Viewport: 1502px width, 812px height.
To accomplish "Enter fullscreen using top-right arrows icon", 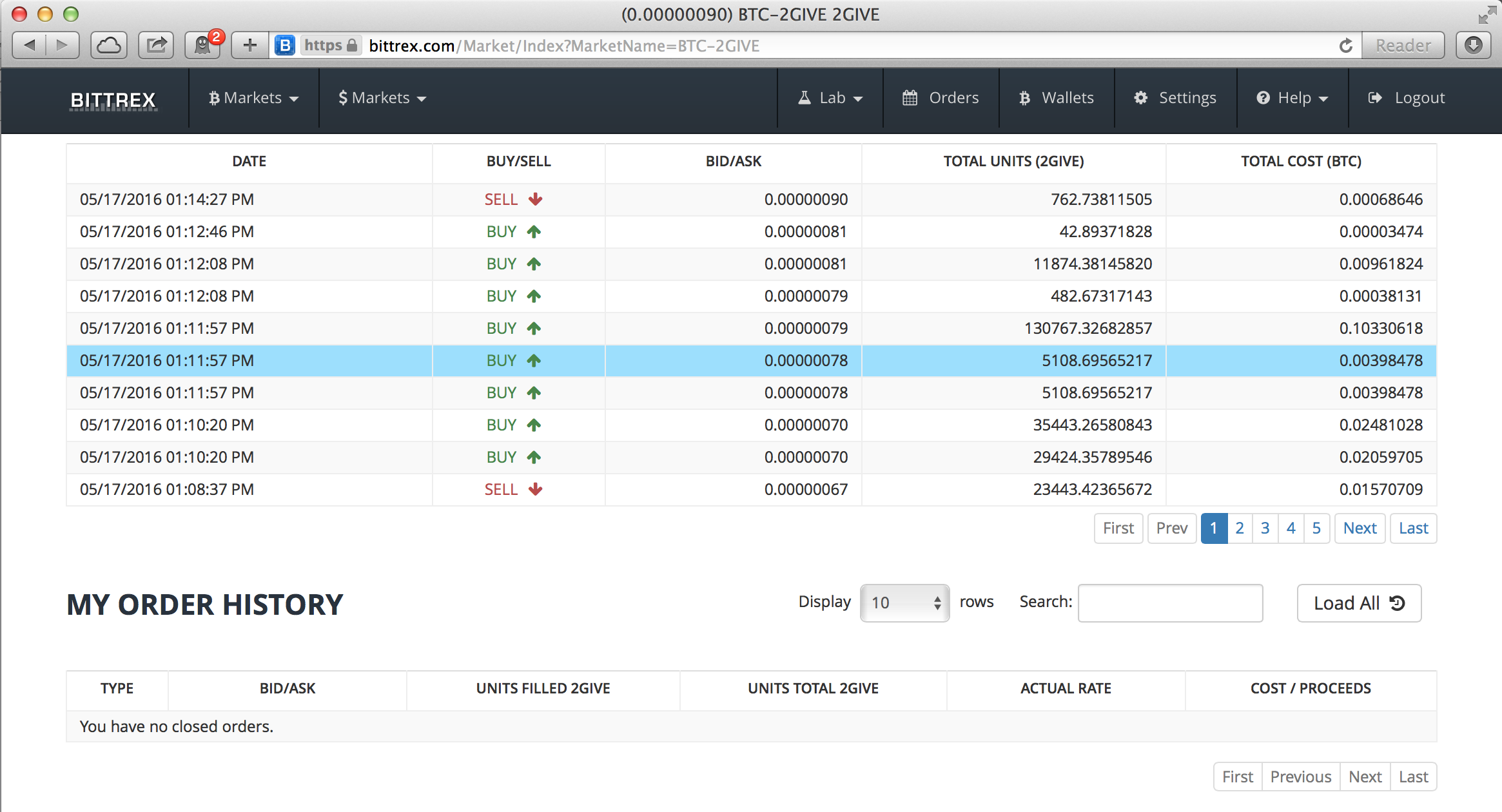I will click(1487, 14).
